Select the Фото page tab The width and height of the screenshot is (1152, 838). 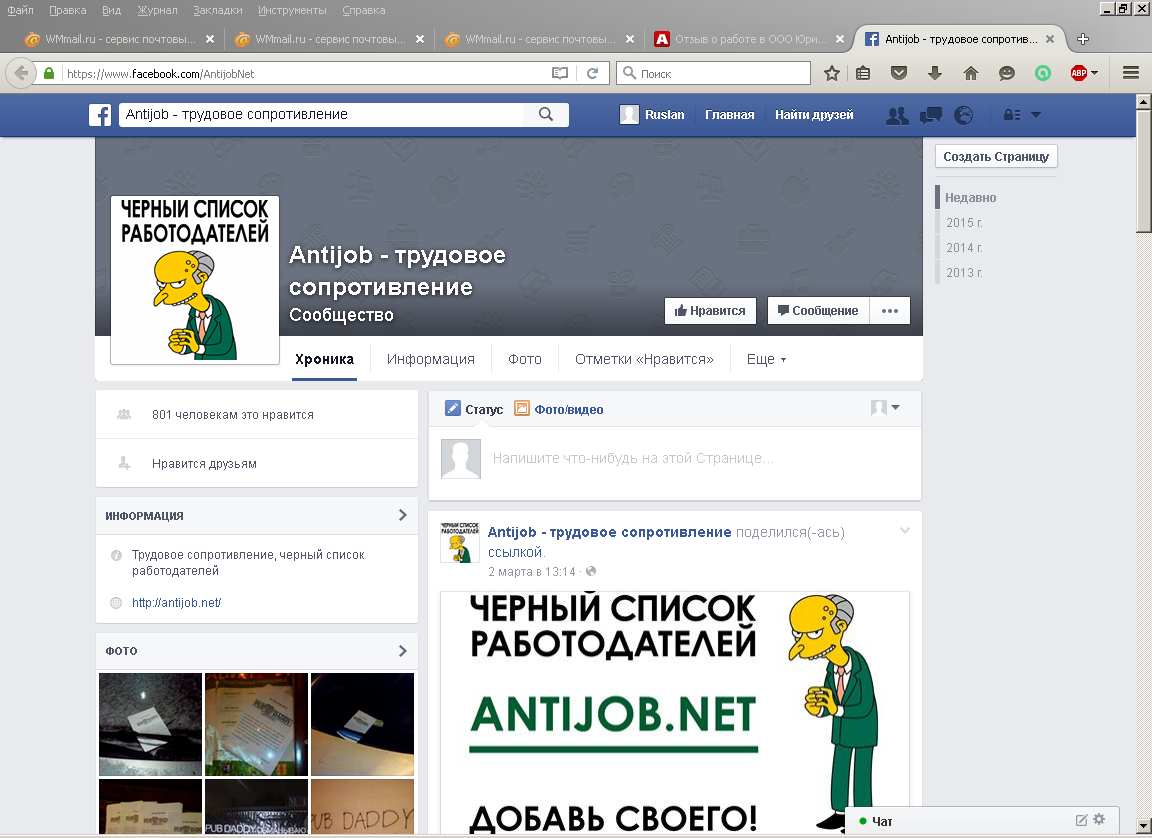pyautogui.click(x=525, y=359)
